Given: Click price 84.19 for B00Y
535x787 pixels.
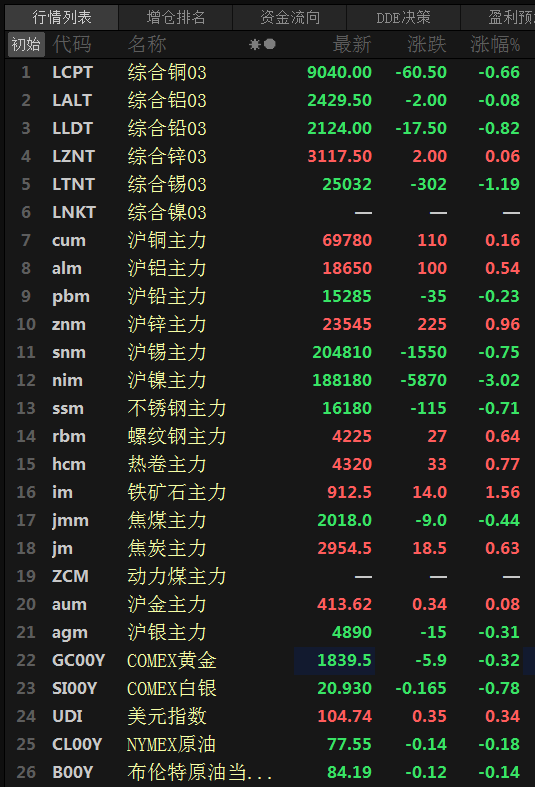Looking at the screenshot, I should pyautogui.click(x=349, y=772).
